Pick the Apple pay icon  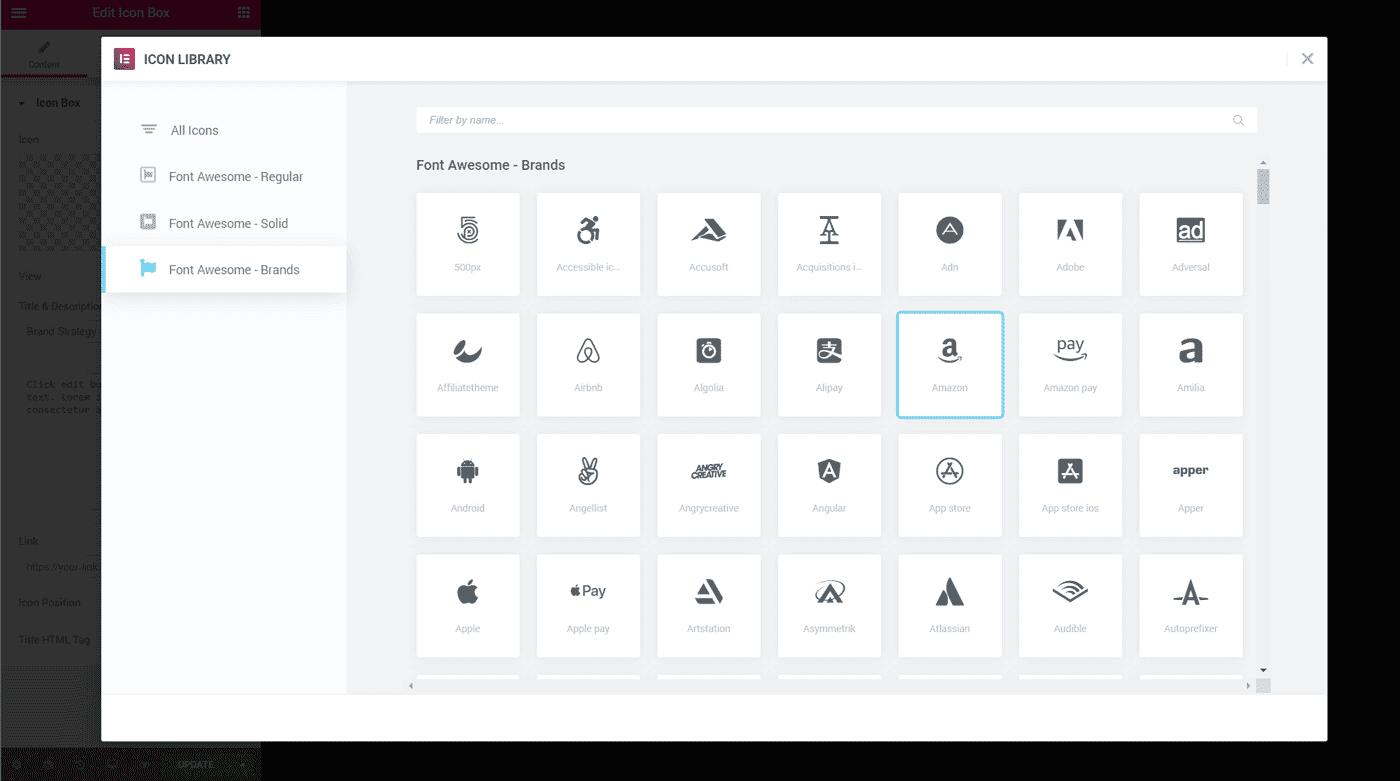click(588, 606)
